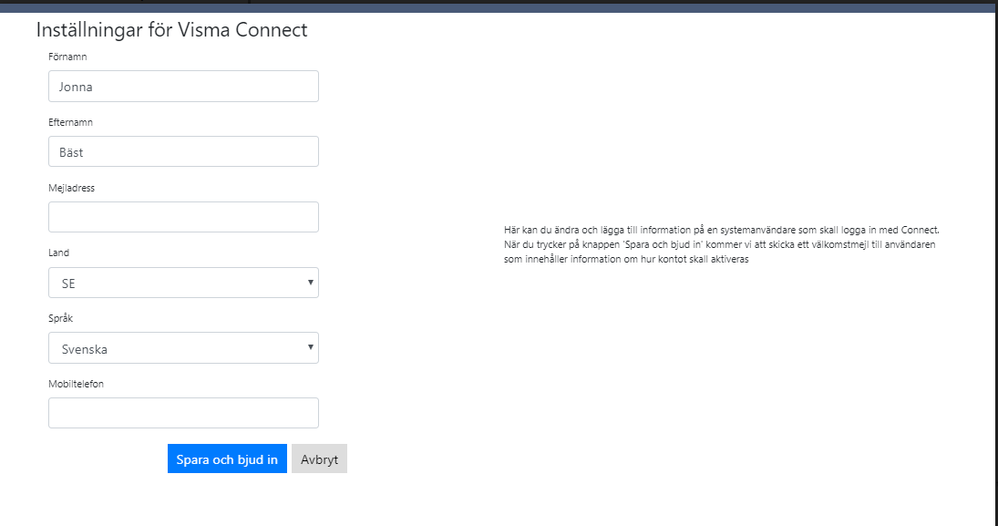
Task: Click the empty Mejladress input field
Action: click(183, 217)
